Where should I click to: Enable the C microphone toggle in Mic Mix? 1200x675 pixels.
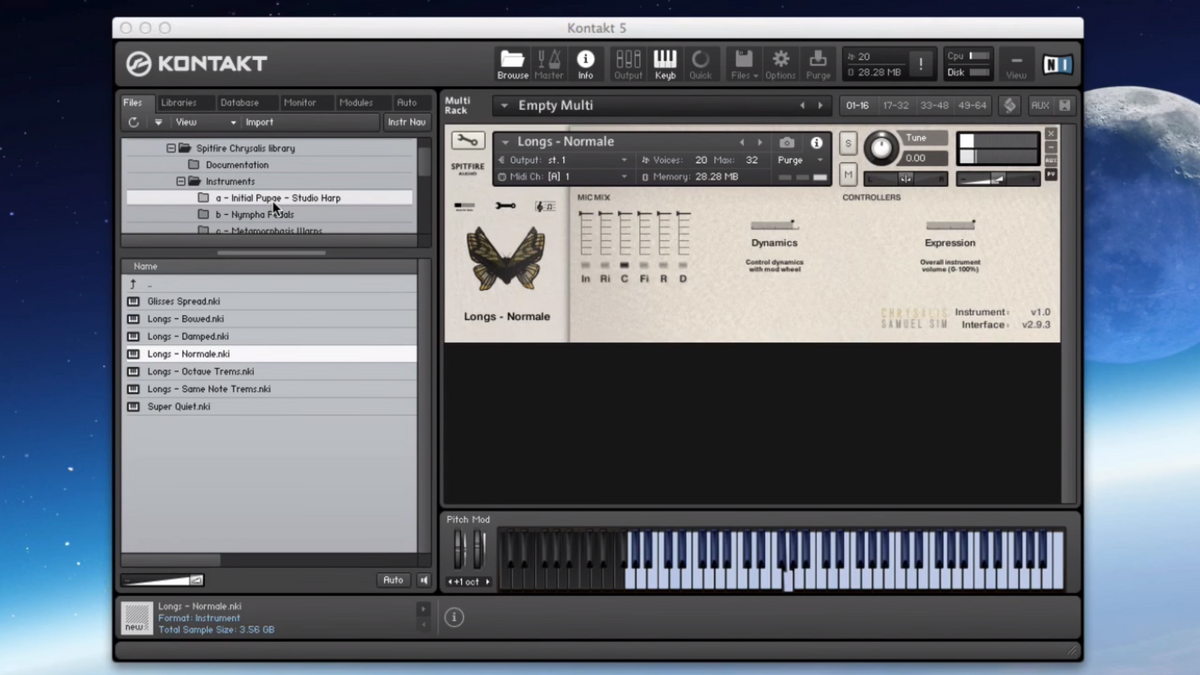tap(625, 265)
